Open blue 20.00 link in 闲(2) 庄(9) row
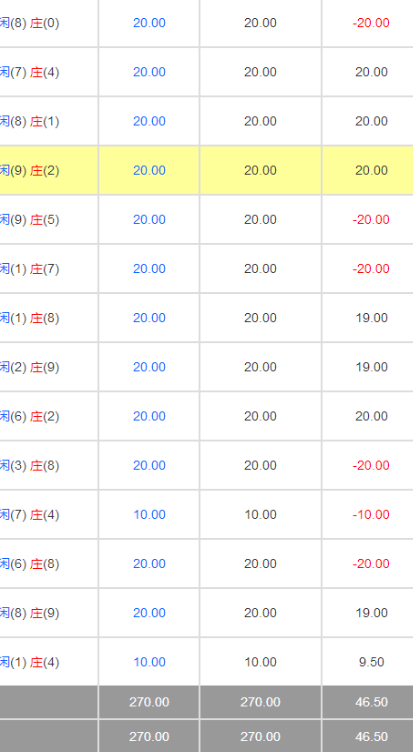Viewport: 413px width, 752px height. (x=149, y=367)
